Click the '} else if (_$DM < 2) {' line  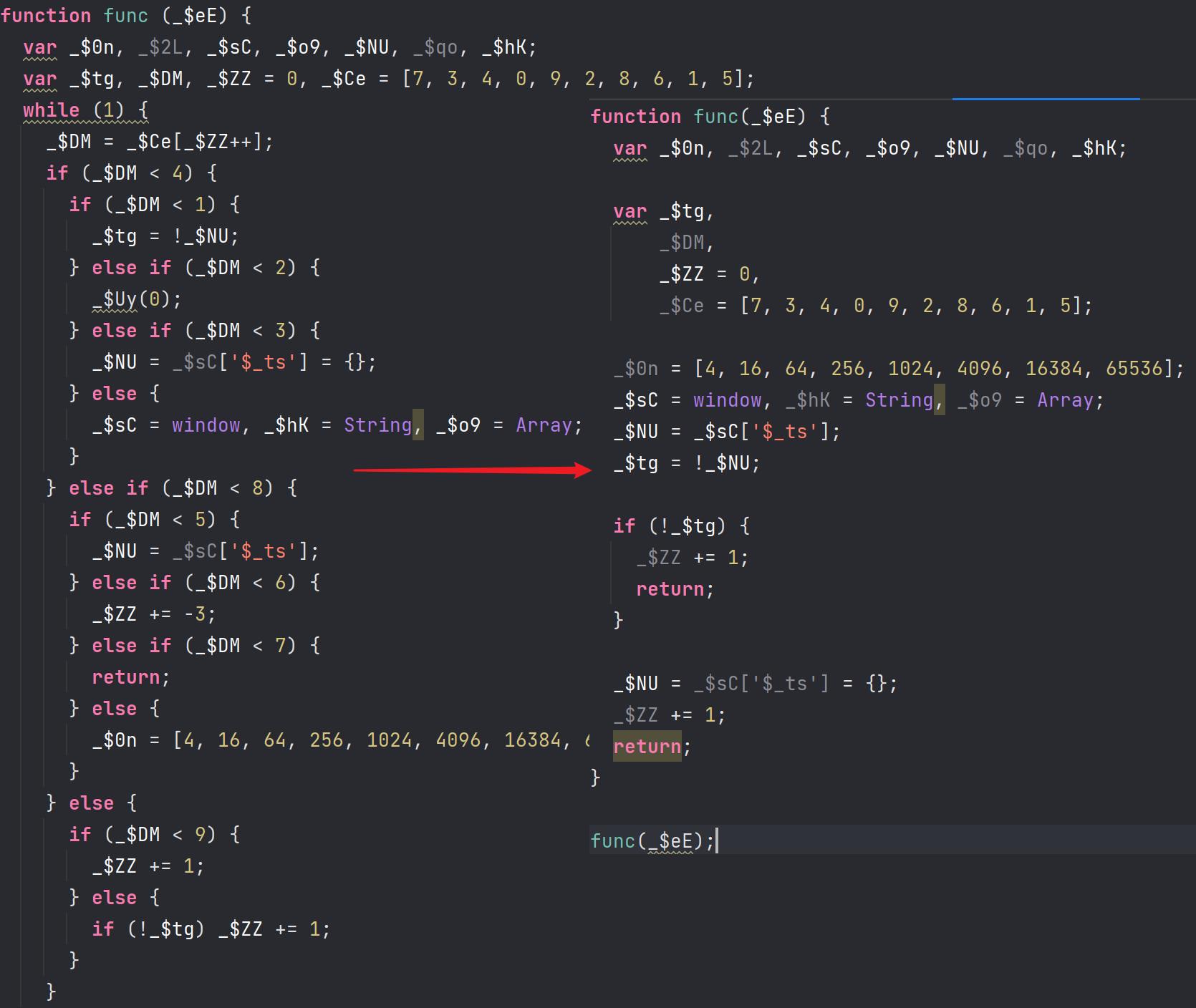point(195,268)
